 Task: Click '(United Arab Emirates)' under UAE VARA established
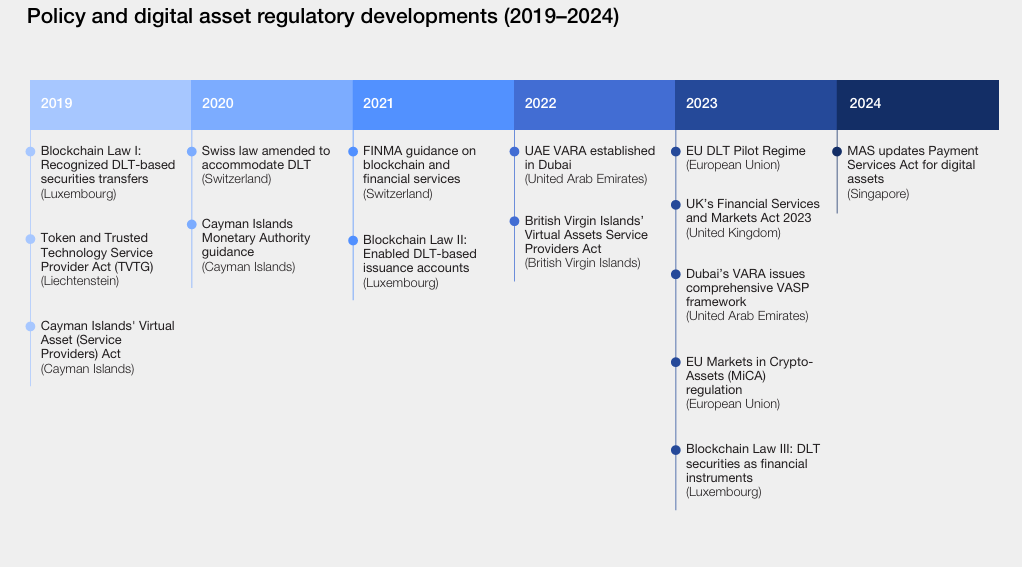click(586, 179)
